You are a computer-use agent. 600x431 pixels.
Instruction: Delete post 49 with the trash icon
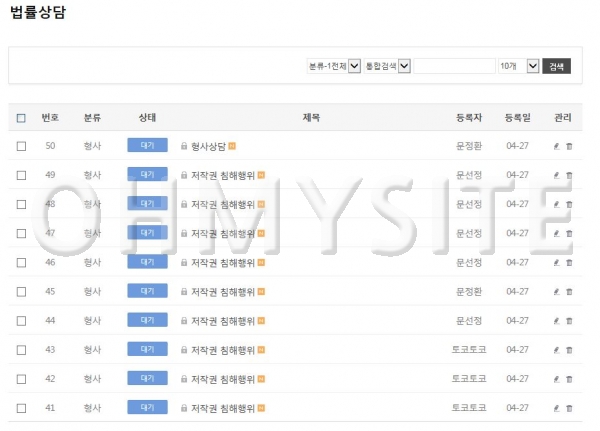[x=569, y=175]
